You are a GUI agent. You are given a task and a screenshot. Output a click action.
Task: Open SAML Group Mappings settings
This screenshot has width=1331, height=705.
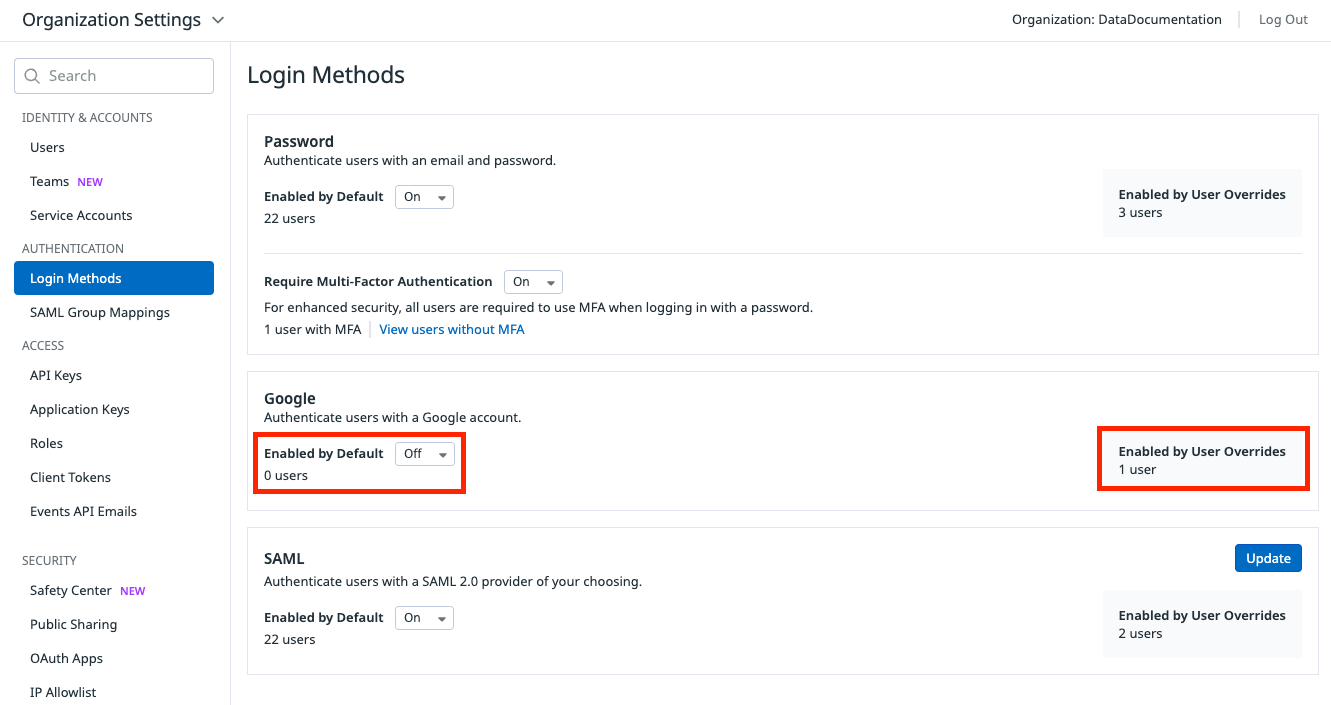tap(100, 312)
